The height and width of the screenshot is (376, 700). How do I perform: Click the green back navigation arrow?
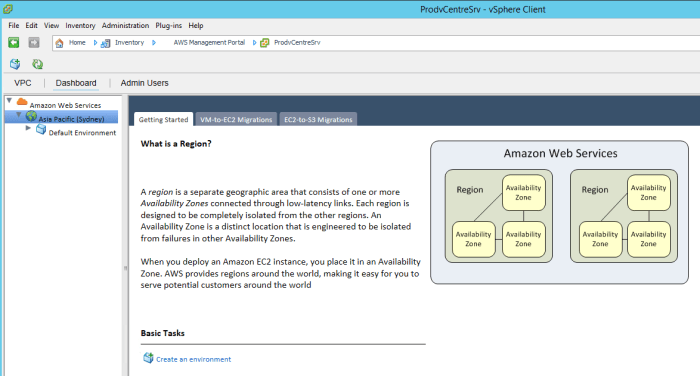(x=13, y=42)
